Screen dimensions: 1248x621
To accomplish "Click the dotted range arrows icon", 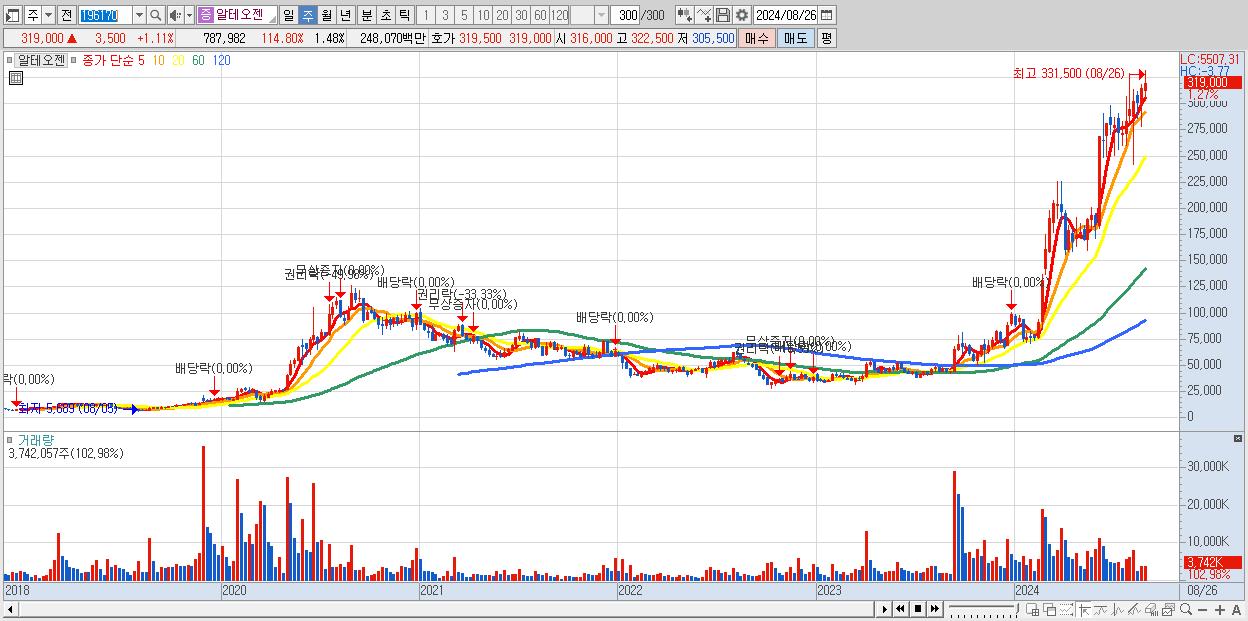I will click(1066, 610).
